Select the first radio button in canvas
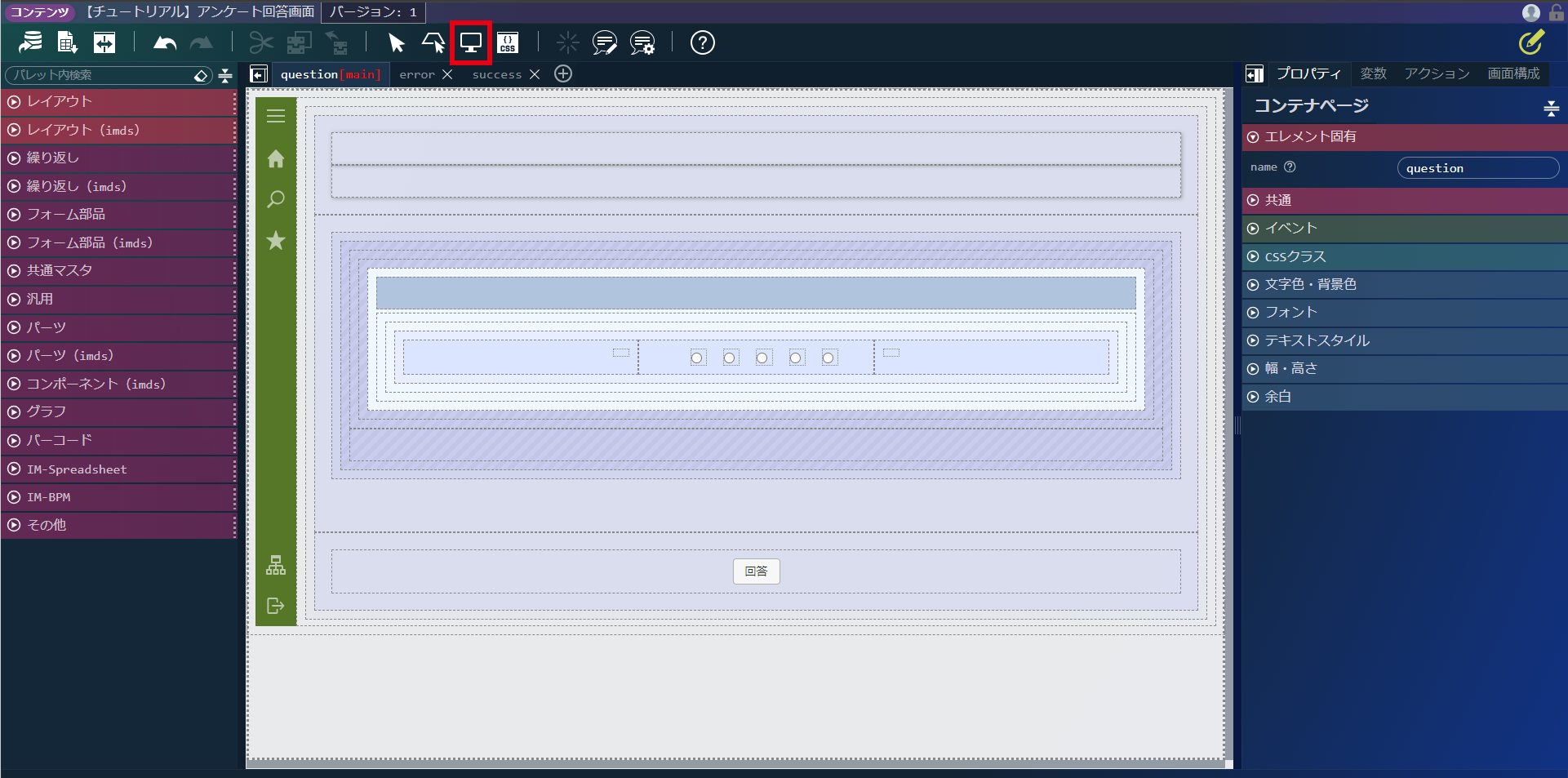Viewport: 1568px width, 778px height. [x=697, y=358]
